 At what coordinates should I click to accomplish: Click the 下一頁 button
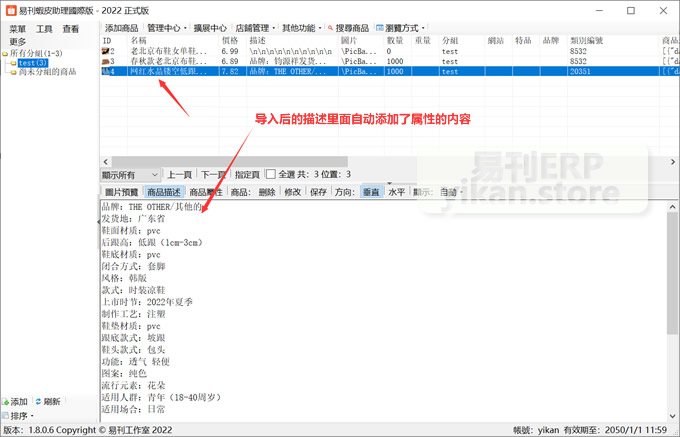[x=213, y=175]
